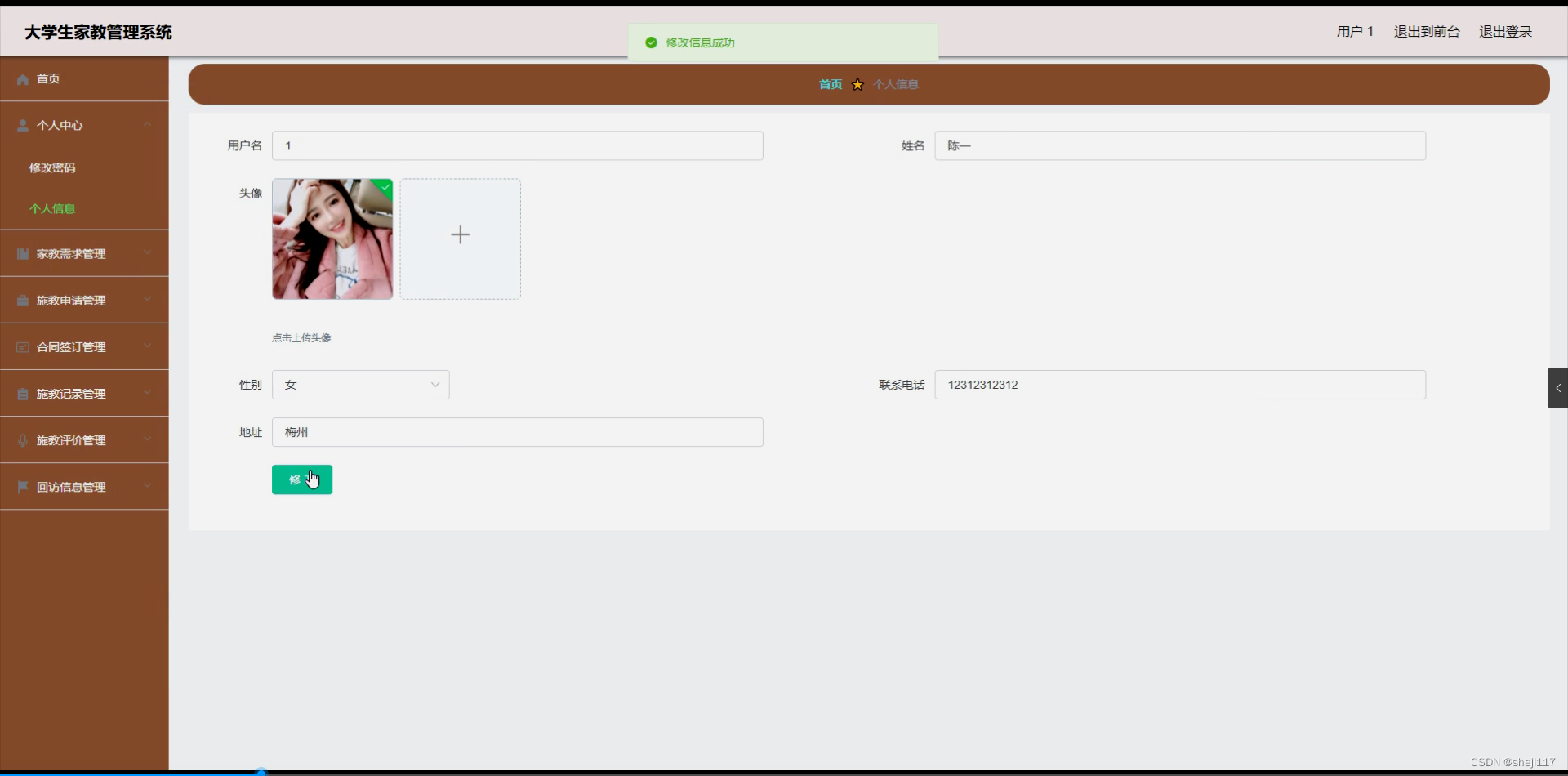1568x776 pixels.
Task: Click the 施教评价管理 evaluation icon
Action: tap(22, 440)
